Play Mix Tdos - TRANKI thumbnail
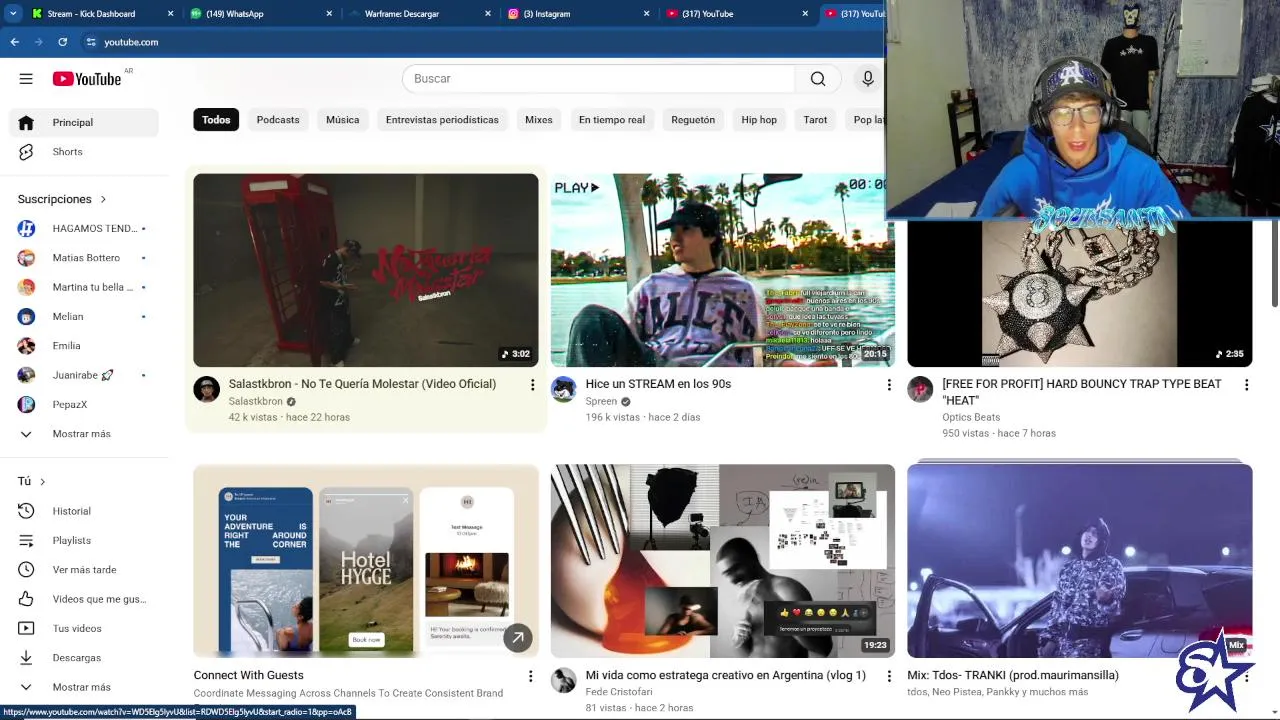 pos(1080,560)
